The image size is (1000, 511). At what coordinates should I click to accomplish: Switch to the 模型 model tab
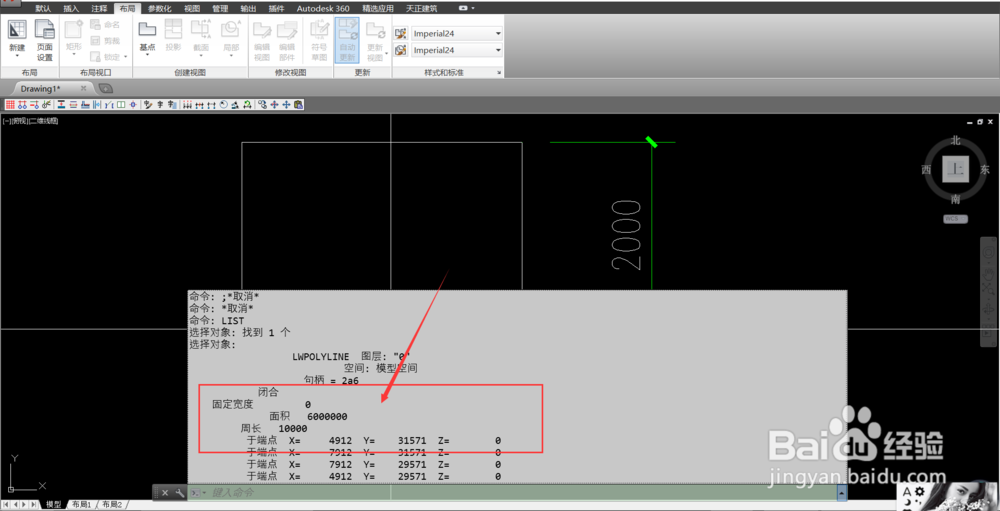[53, 504]
